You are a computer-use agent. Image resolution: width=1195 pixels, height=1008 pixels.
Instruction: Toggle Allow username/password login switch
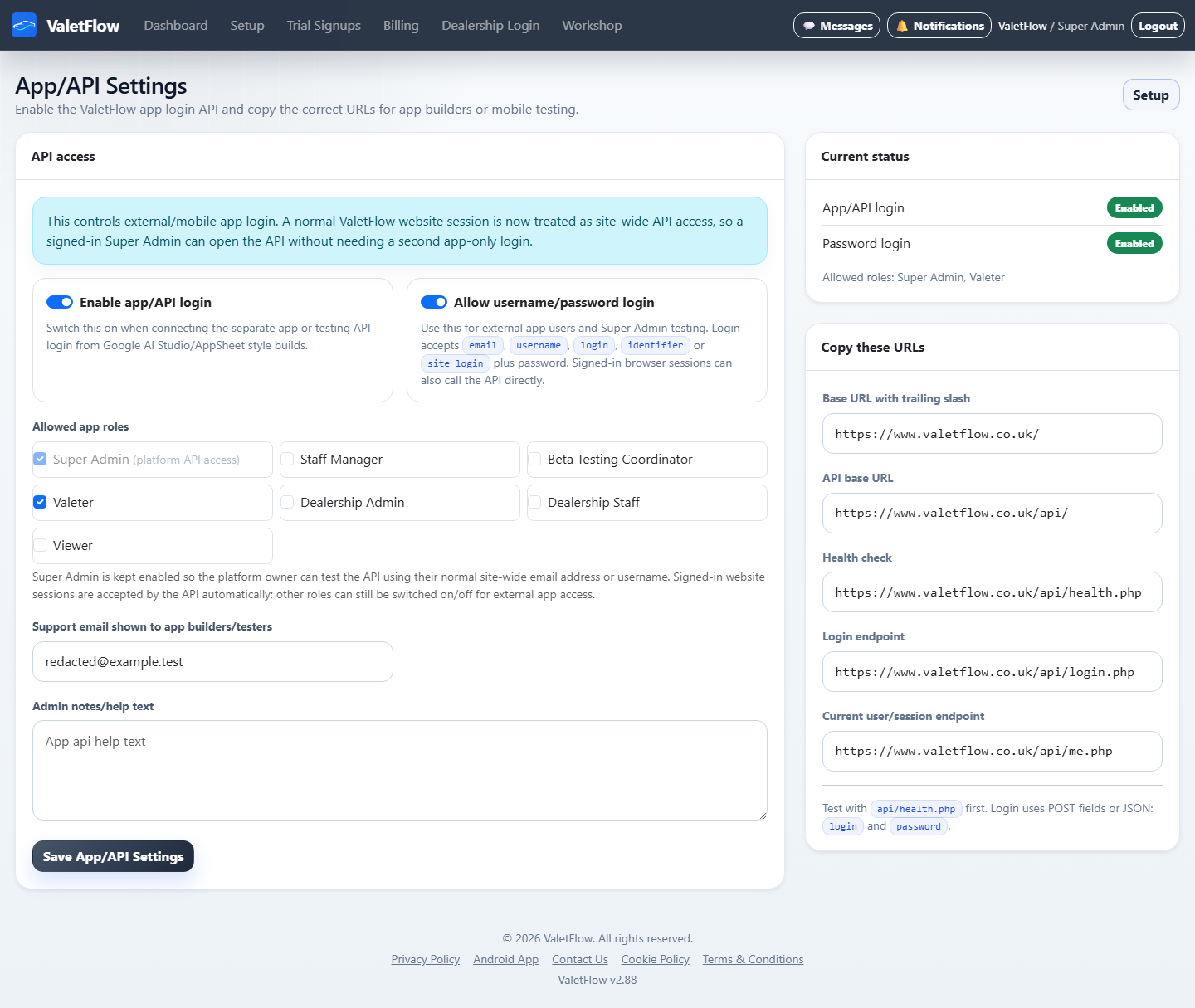click(x=434, y=302)
